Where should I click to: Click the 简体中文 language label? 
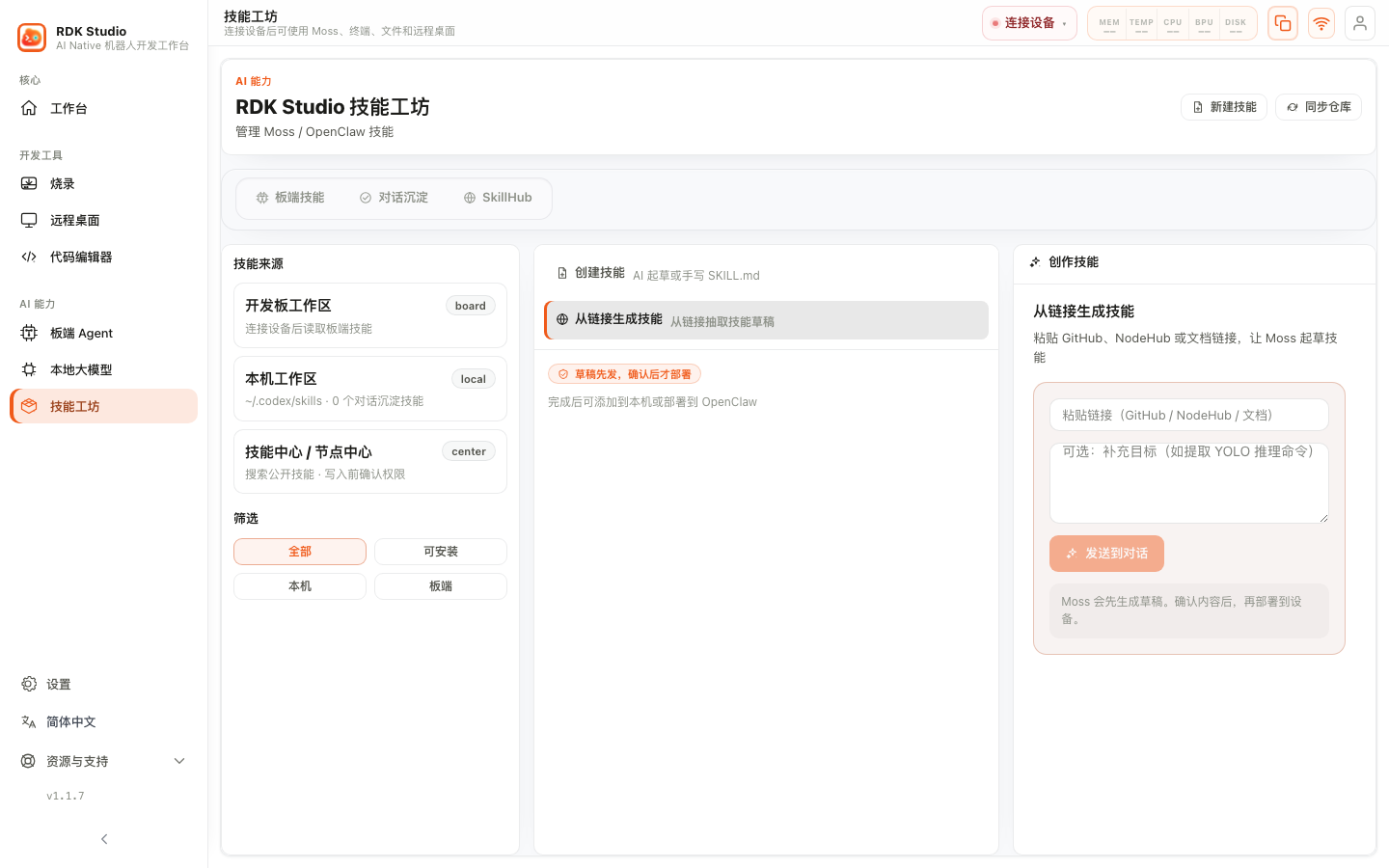(71, 722)
